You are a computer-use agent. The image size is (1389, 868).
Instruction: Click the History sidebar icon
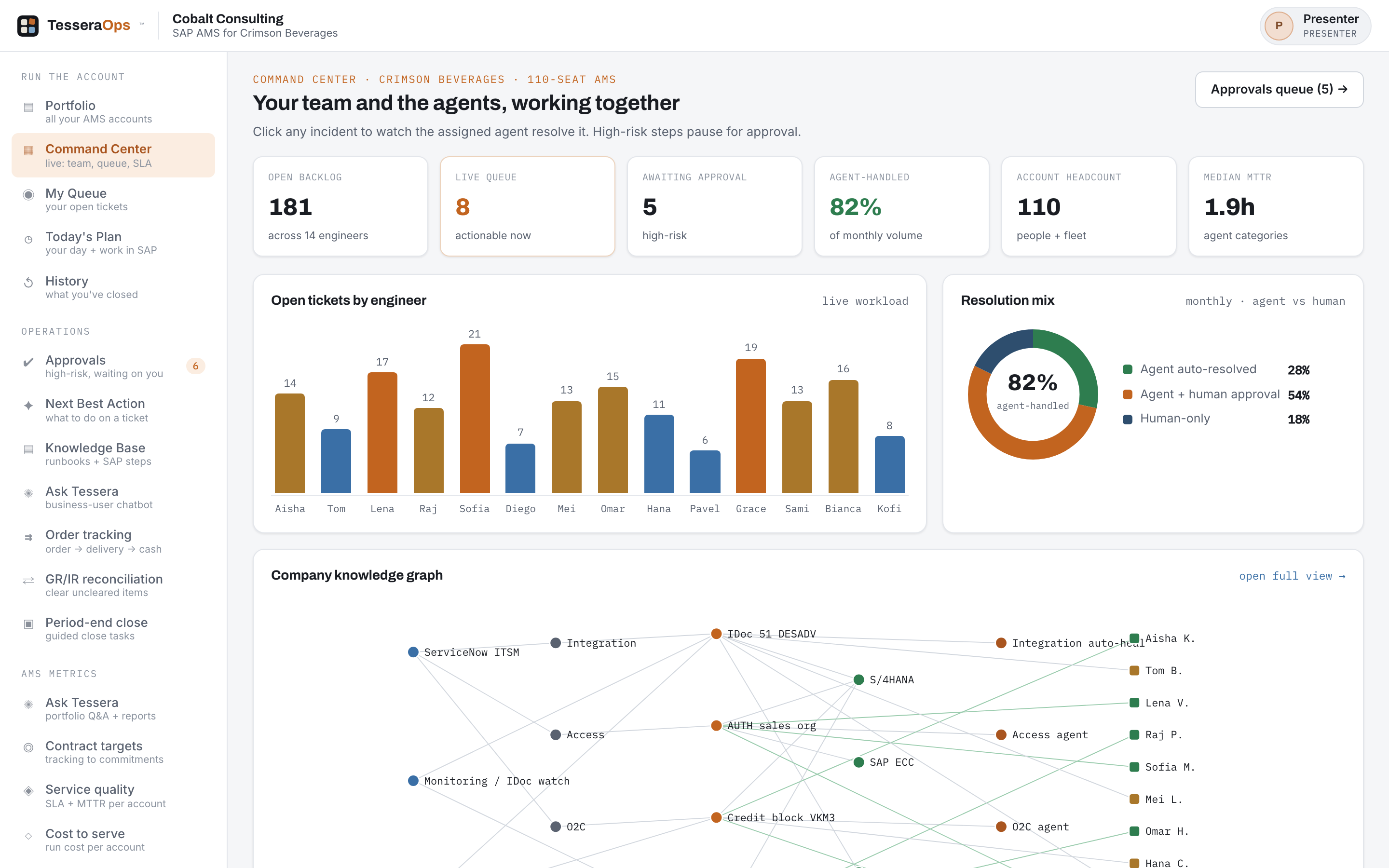(28, 283)
